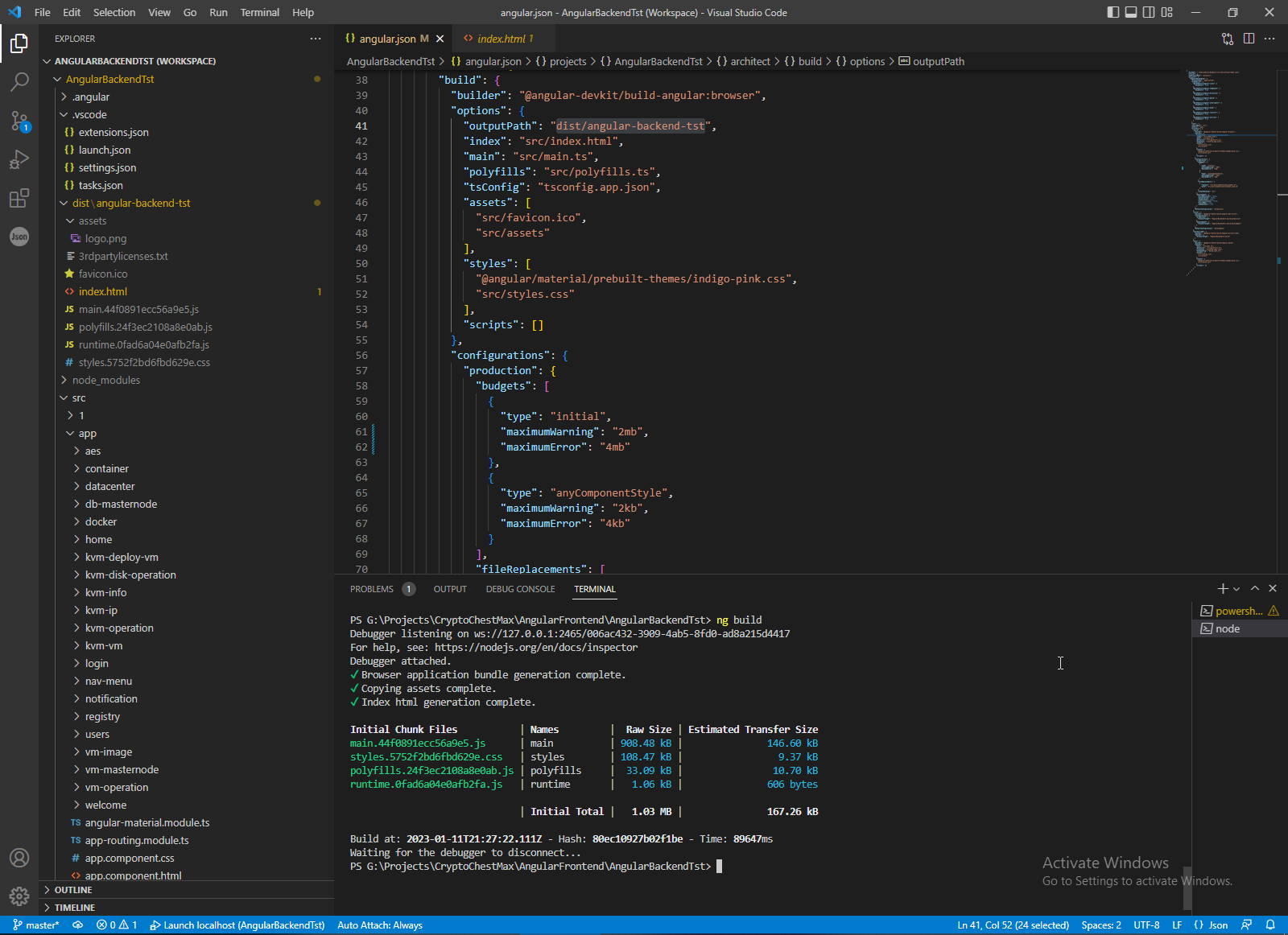
Task: Open the Extensions view
Action: [x=19, y=198]
